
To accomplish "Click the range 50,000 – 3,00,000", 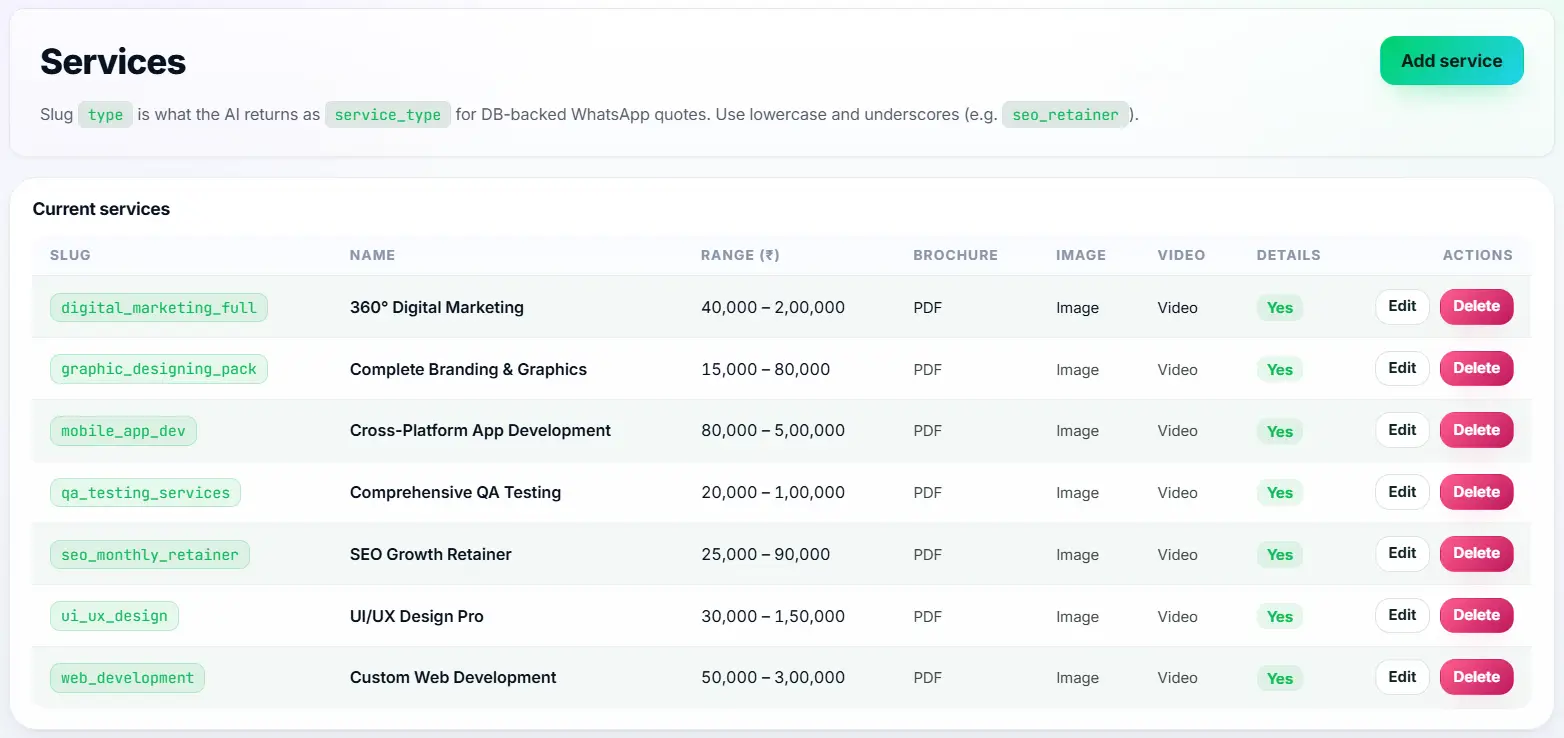I will click(x=773, y=677).
